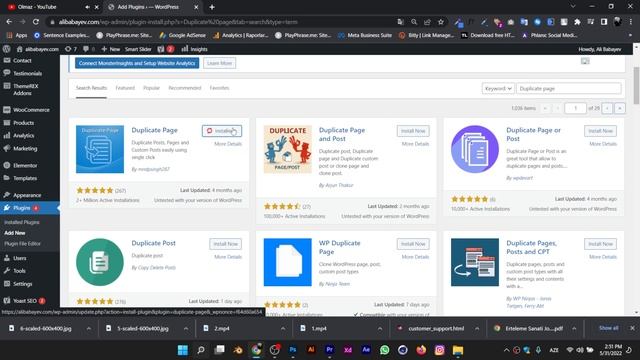The width and height of the screenshot is (640, 360).
Task: Open Testimonials in WordPress sidebar
Action: click(x=27, y=73)
